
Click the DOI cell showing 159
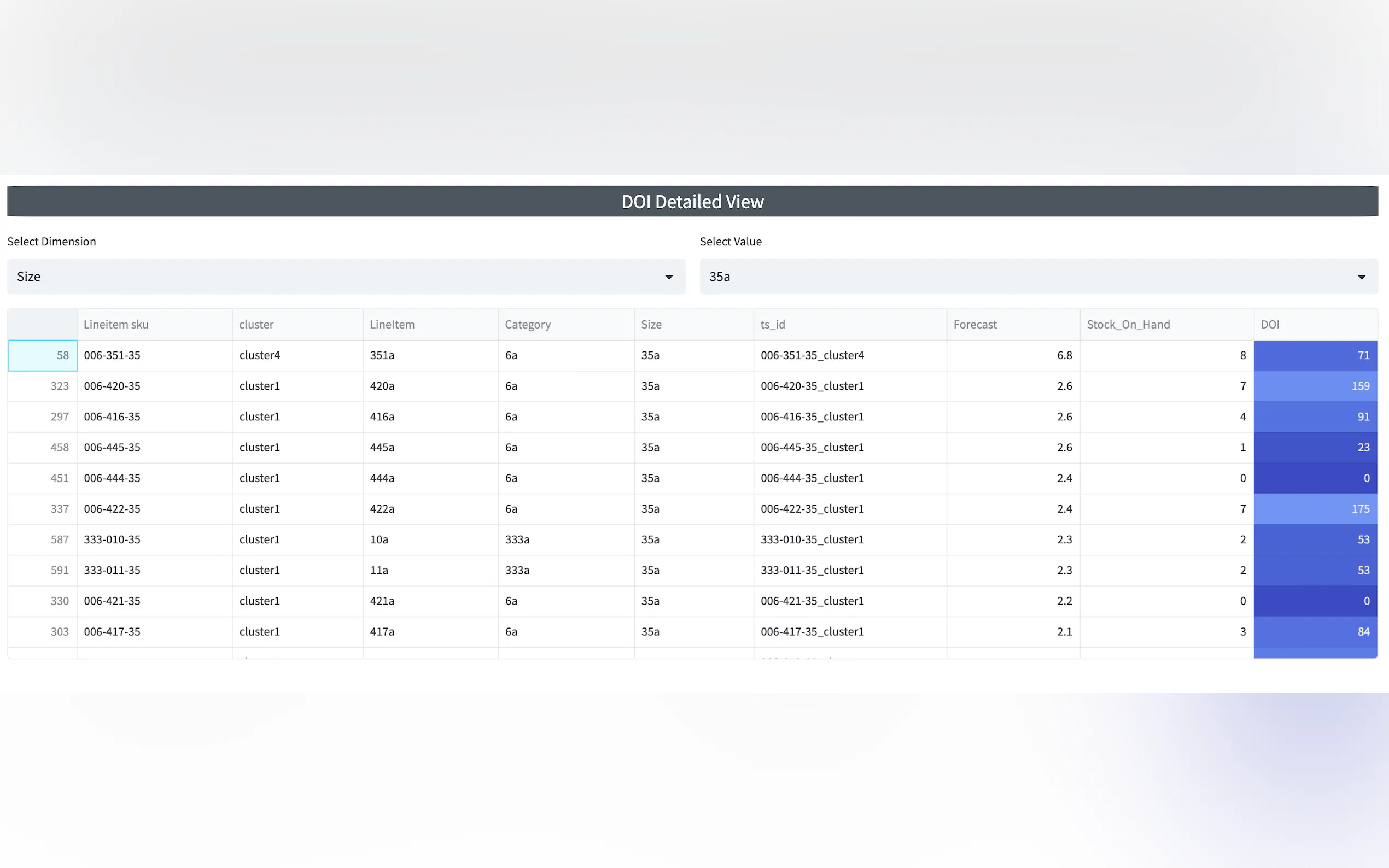tap(1315, 386)
